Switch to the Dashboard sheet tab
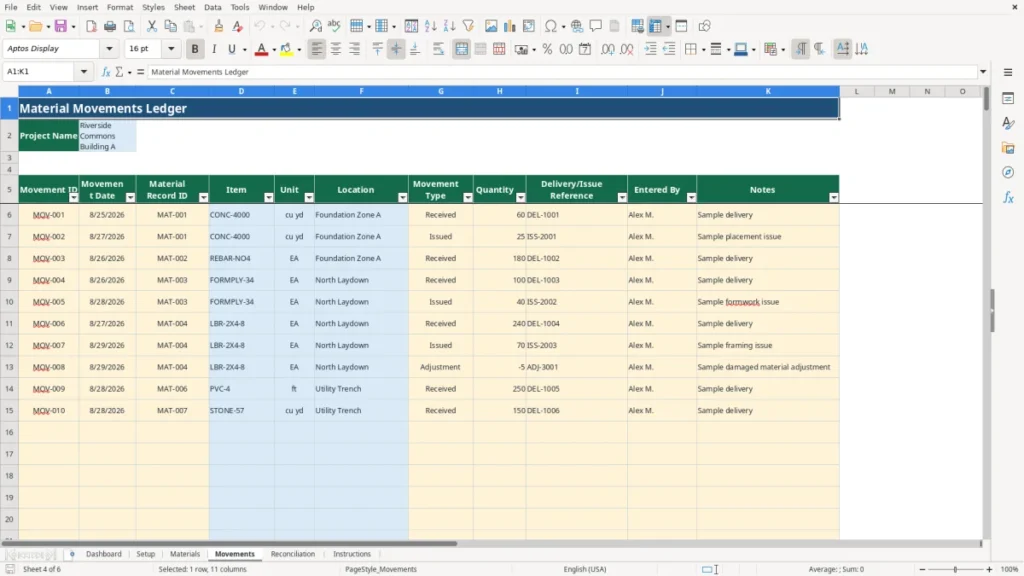This screenshot has height=576, width=1024. (x=103, y=554)
